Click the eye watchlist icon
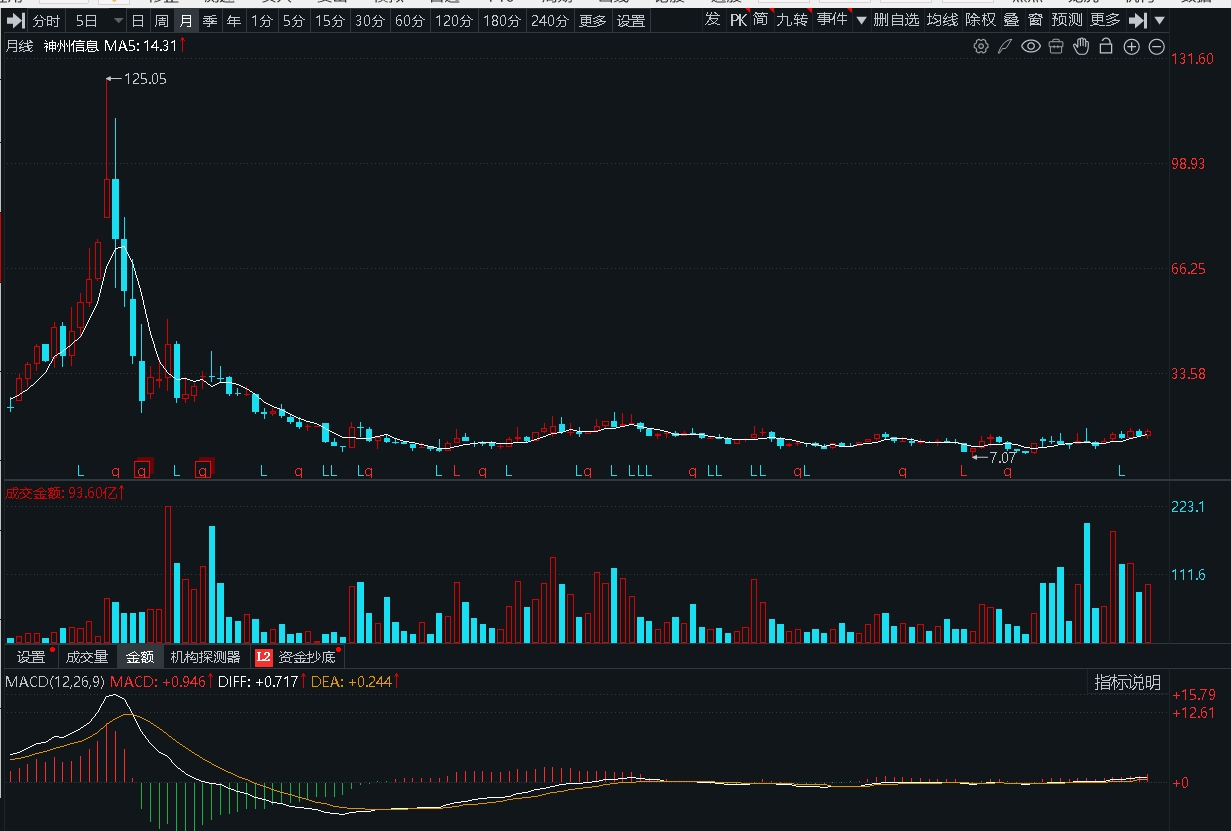Screen dimensions: 1231x831 pyautogui.click(x=1030, y=46)
